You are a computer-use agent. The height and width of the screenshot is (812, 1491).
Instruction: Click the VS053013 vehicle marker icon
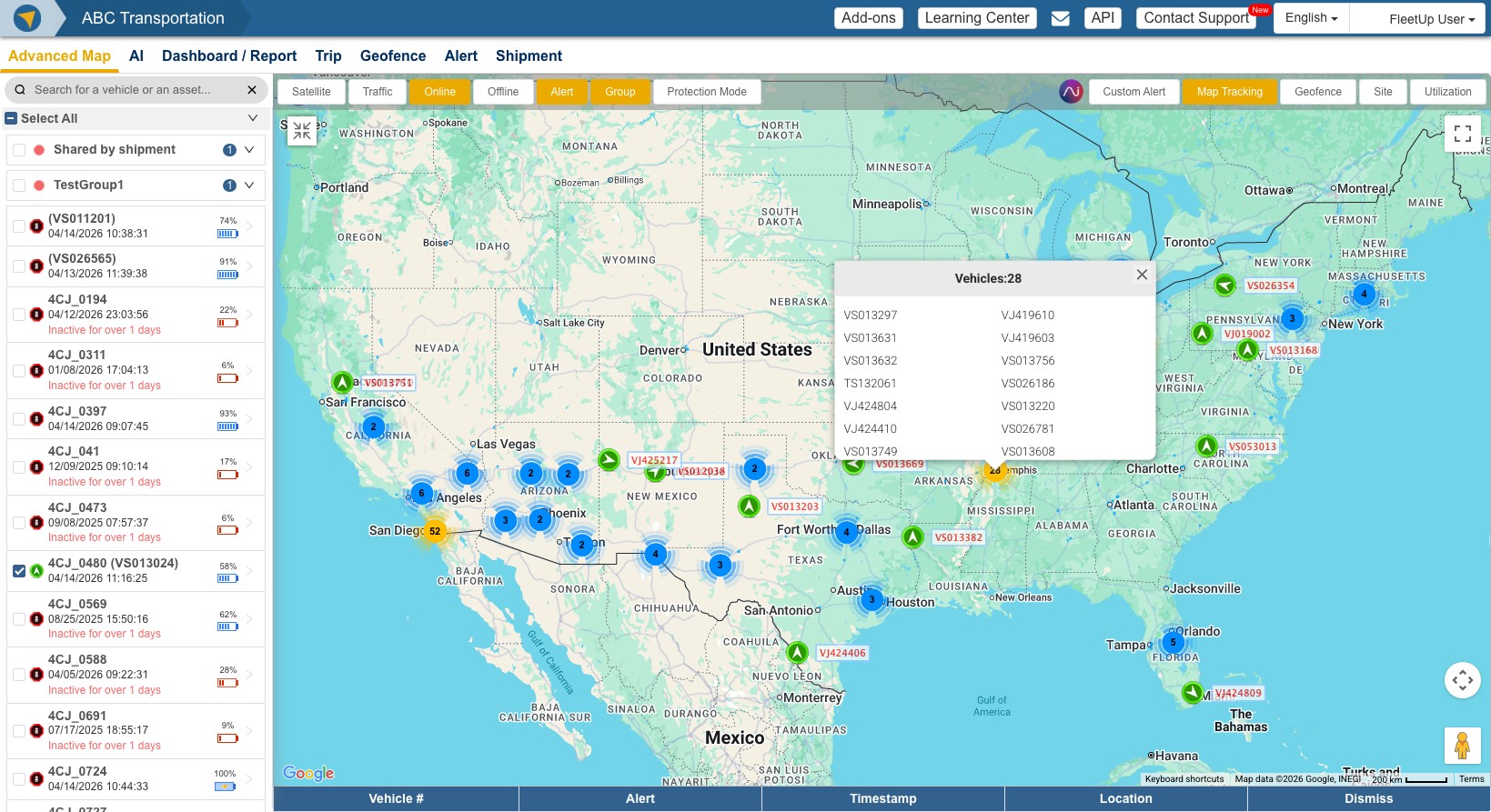click(x=1206, y=446)
